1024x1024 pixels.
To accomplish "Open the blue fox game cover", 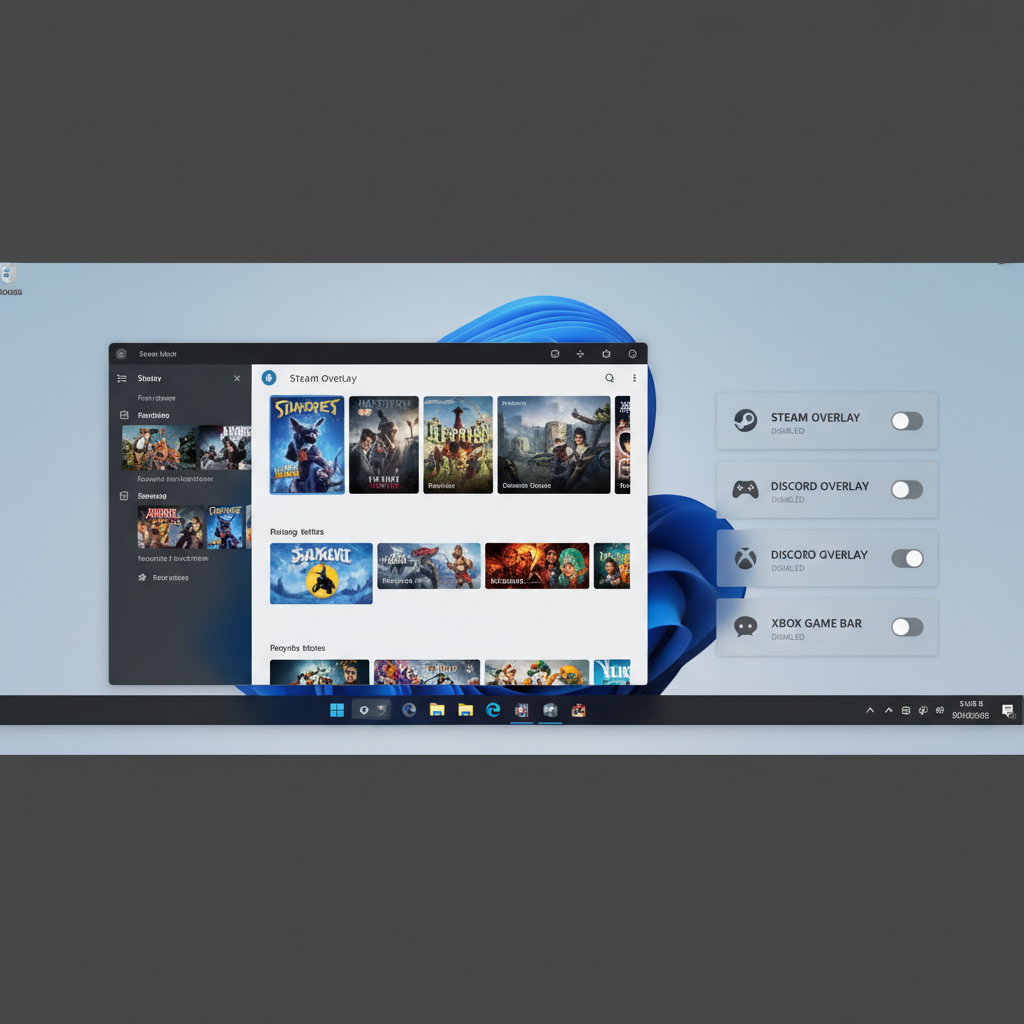I will point(307,445).
